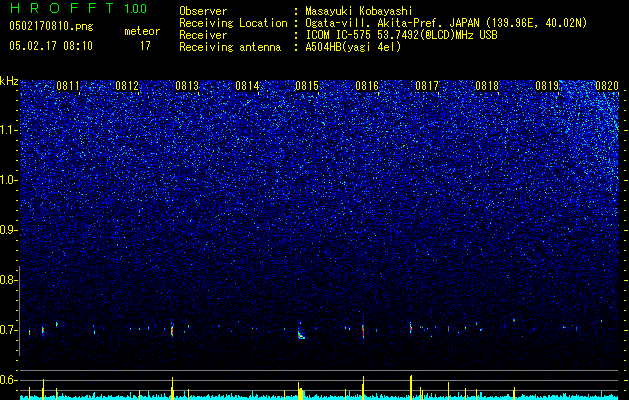Click the kHz axis unit label
629x400 pixels.
(9, 81)
